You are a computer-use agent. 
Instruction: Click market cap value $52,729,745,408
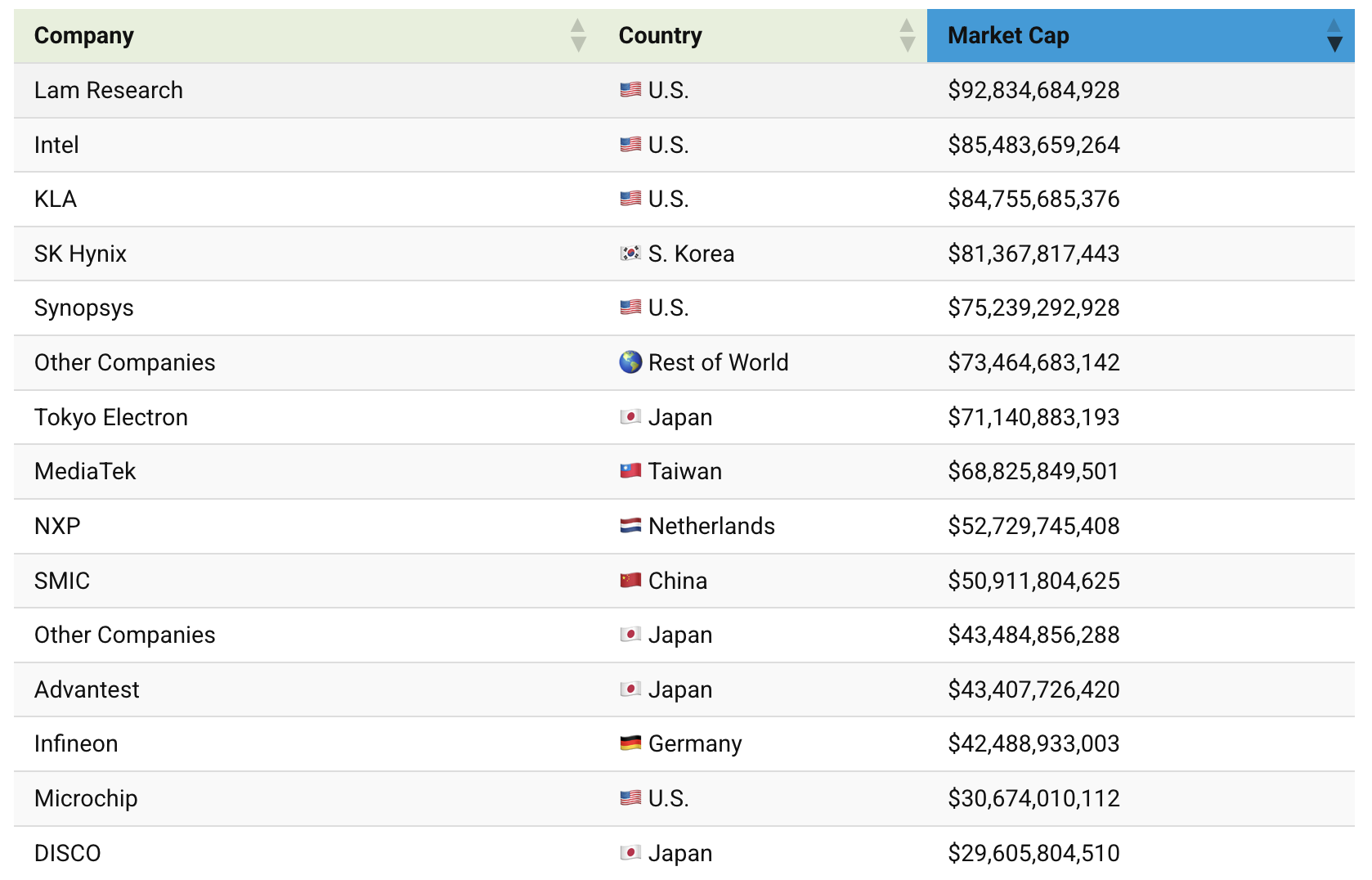click(1033, 526)
